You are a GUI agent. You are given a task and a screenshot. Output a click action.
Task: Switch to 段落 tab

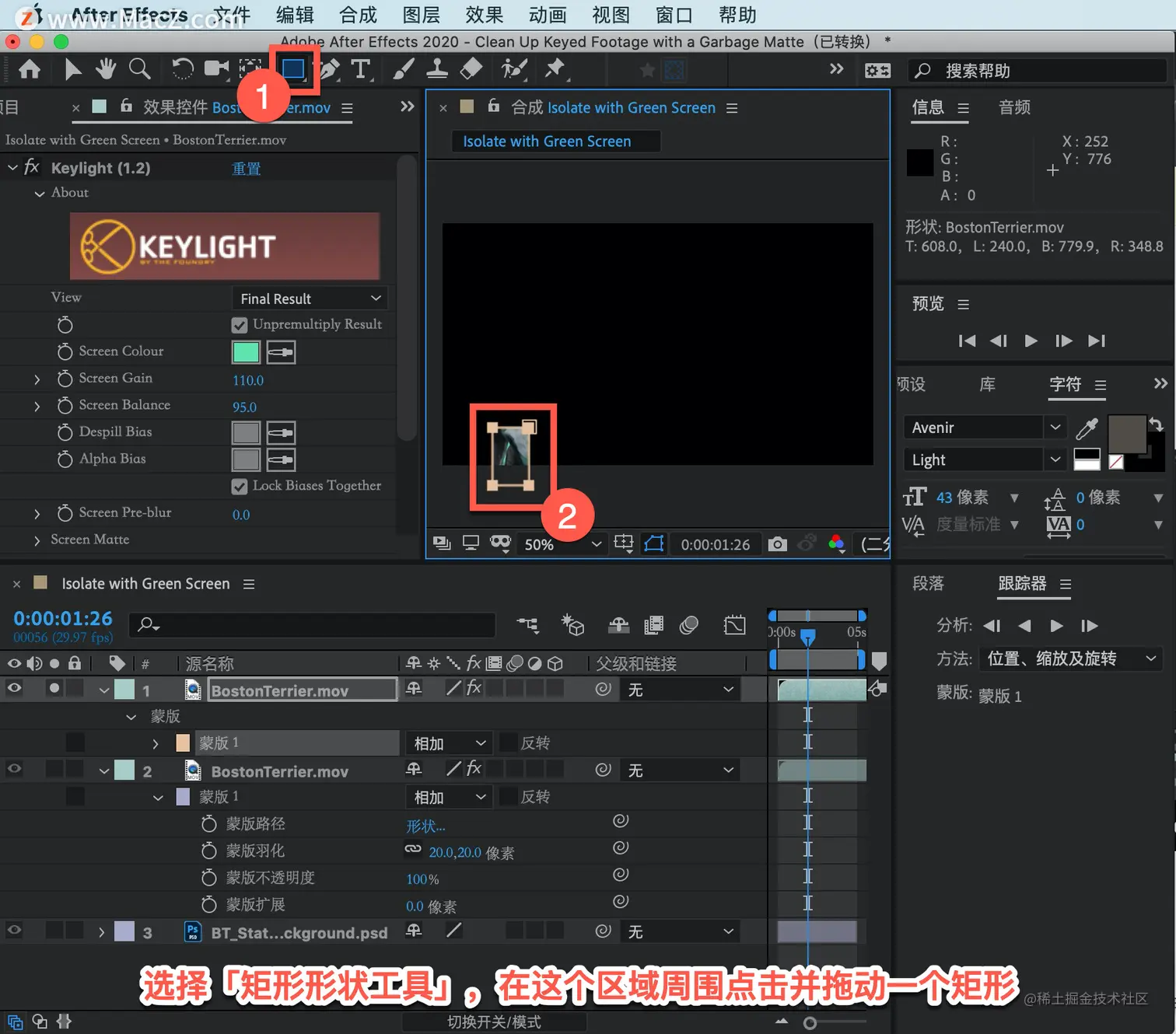point(928,583)
